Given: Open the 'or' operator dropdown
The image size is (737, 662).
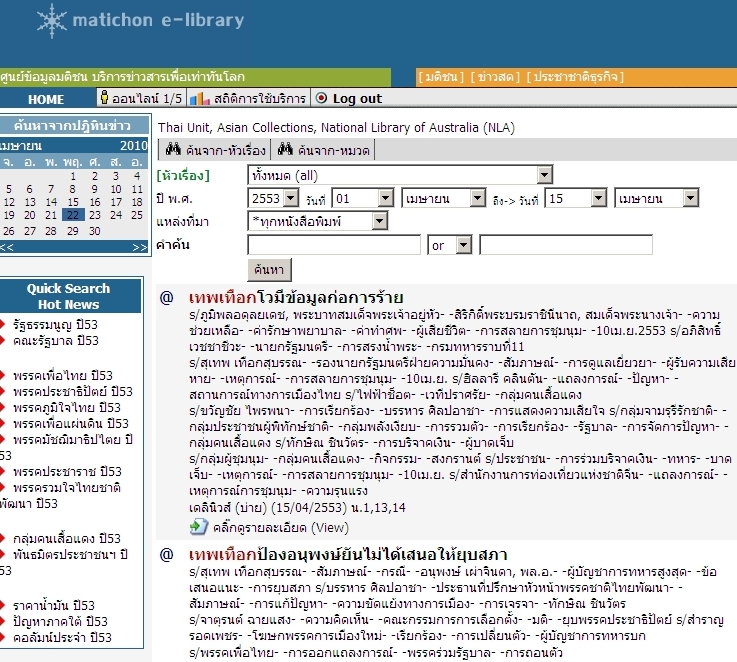Looking at the screenshot, I should pyautogui.click(x=465, y=245).
